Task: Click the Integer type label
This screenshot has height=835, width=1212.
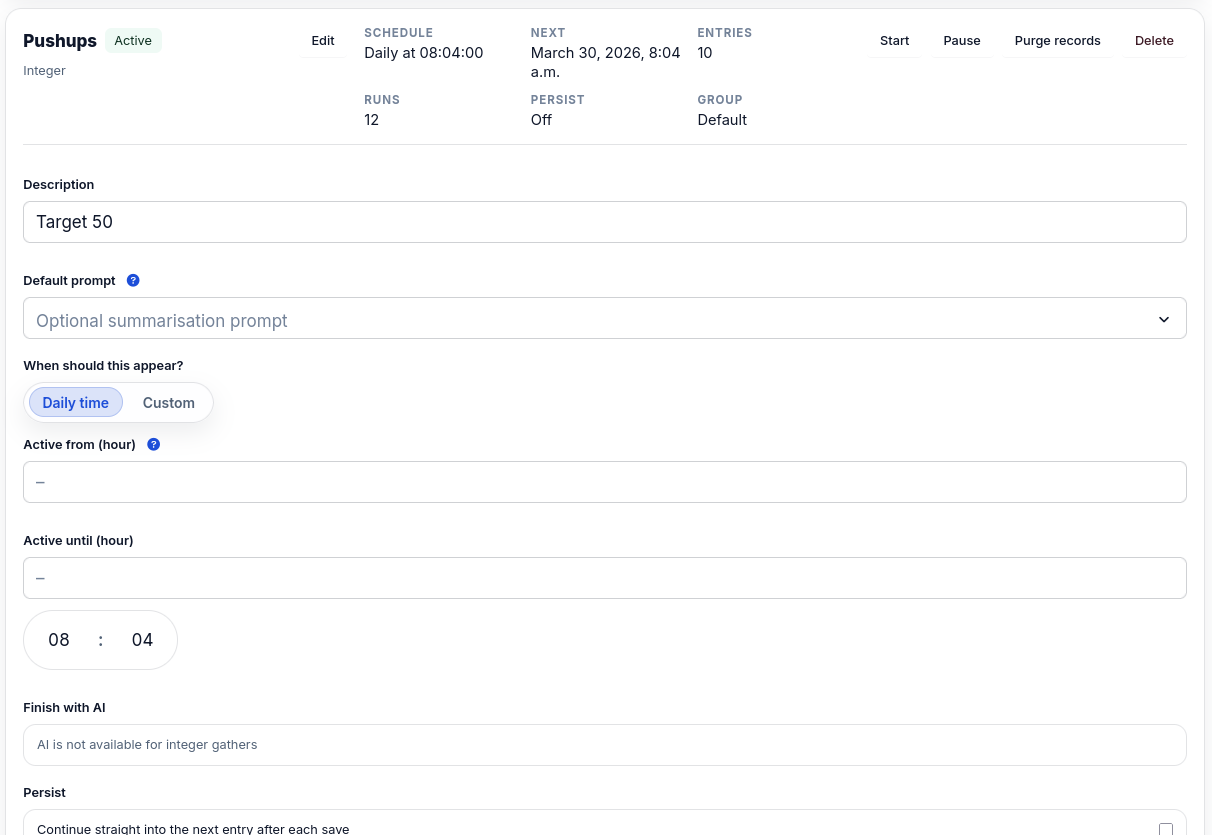Action: click(44, 71)
